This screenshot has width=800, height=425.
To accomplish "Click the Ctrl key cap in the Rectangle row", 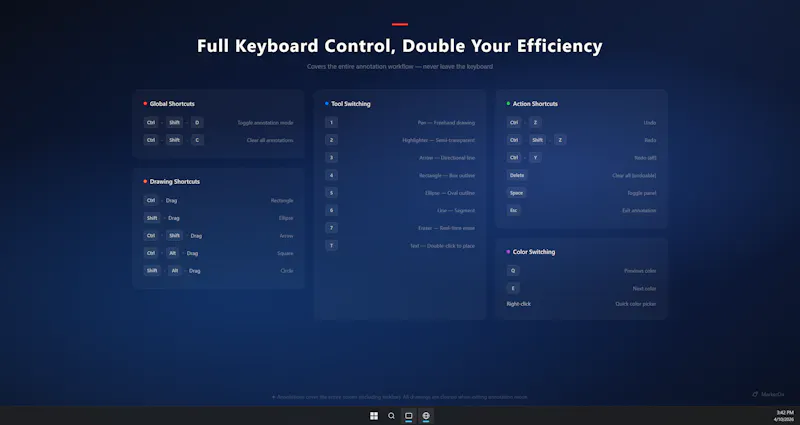I will click(151, 201).
